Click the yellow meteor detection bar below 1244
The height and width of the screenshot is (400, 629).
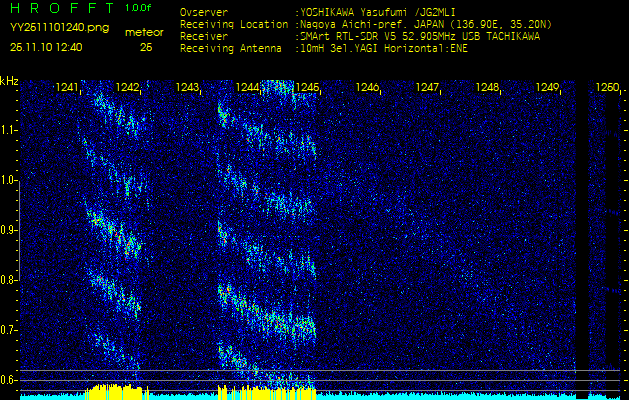(267, 392)
